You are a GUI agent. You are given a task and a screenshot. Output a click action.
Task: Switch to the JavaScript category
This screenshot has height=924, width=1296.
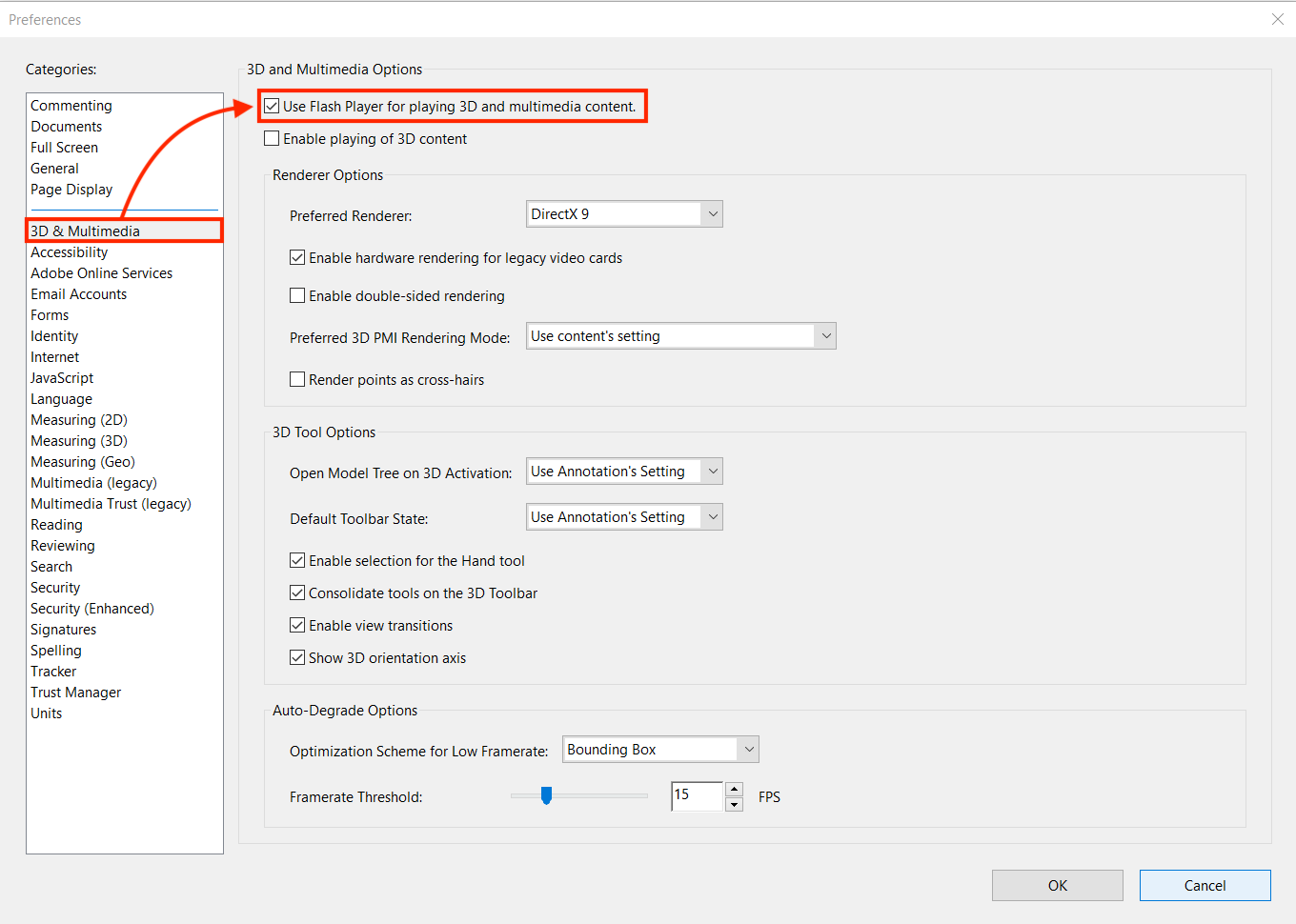(62, 378)
